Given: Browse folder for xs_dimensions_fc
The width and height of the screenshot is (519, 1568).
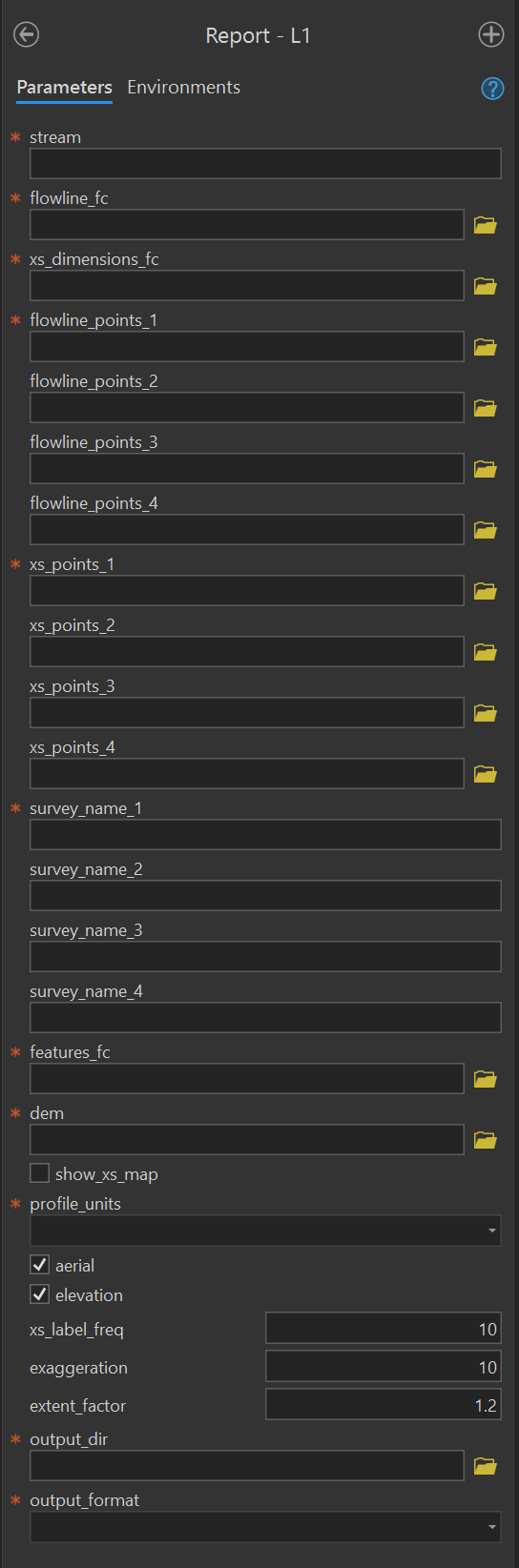Looking at the screenshot, I should (x=486, y=286).
